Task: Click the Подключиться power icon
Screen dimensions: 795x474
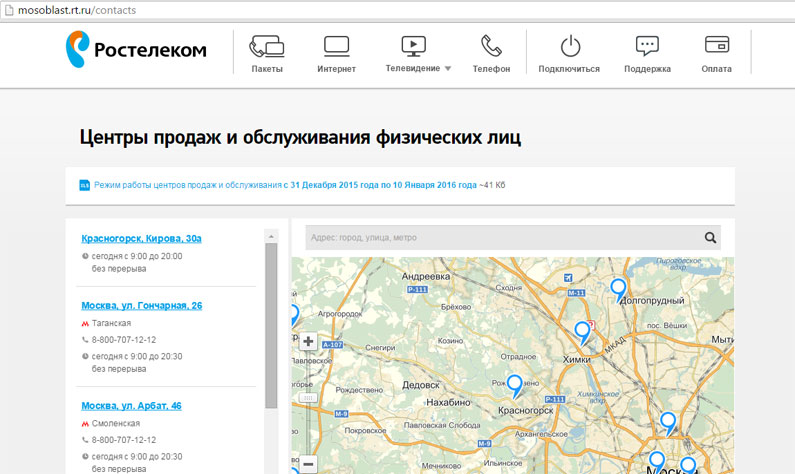Action: click(569, 46)
